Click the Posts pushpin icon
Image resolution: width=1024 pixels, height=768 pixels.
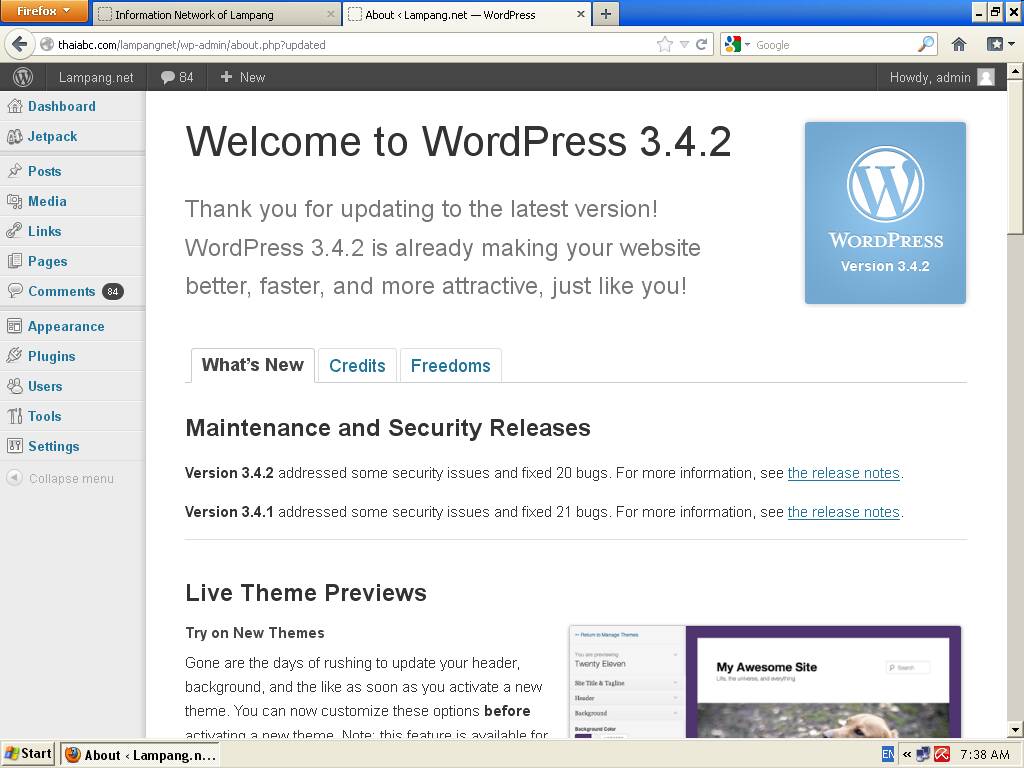(x=14, y=171)
